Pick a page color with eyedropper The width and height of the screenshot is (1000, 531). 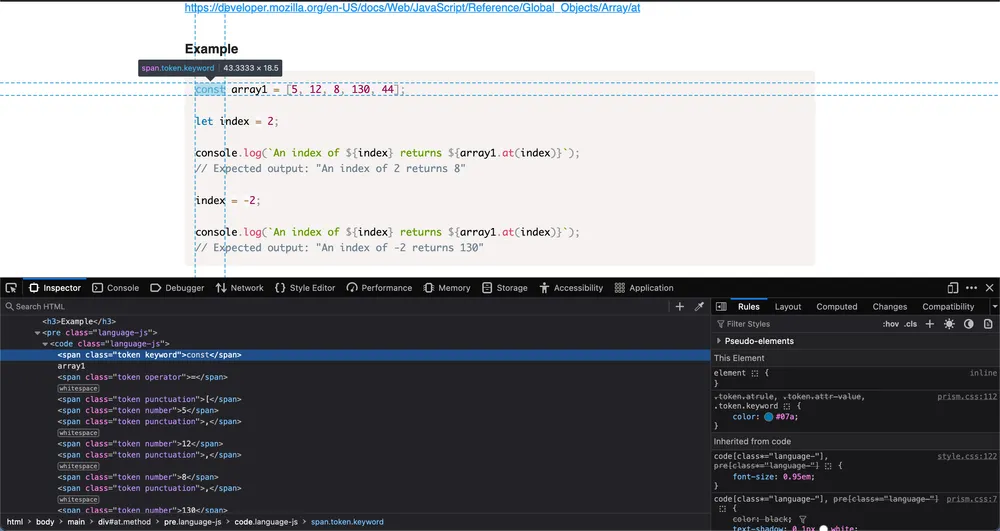point(699,307)
